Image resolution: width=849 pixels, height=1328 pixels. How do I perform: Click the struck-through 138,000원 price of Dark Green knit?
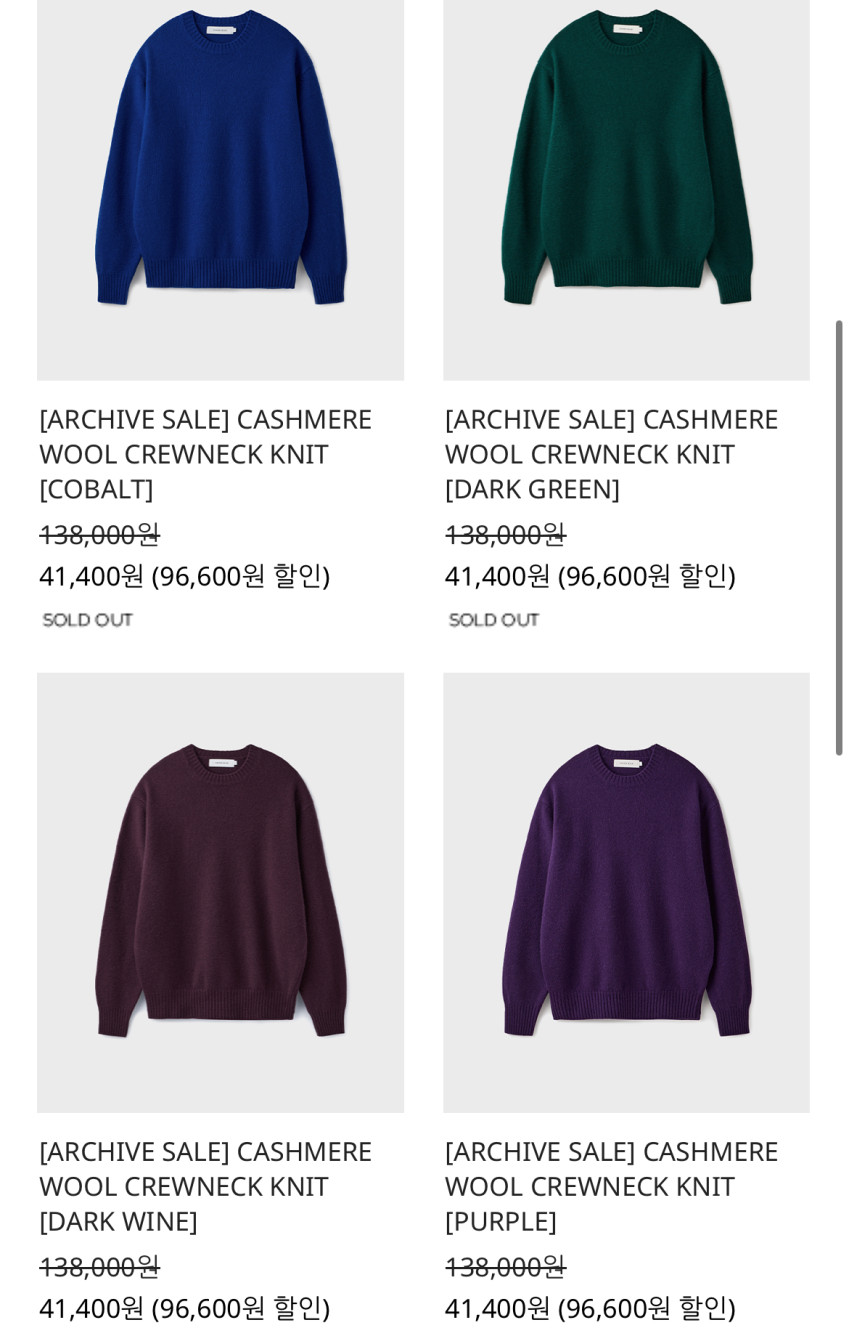(506, 534)
